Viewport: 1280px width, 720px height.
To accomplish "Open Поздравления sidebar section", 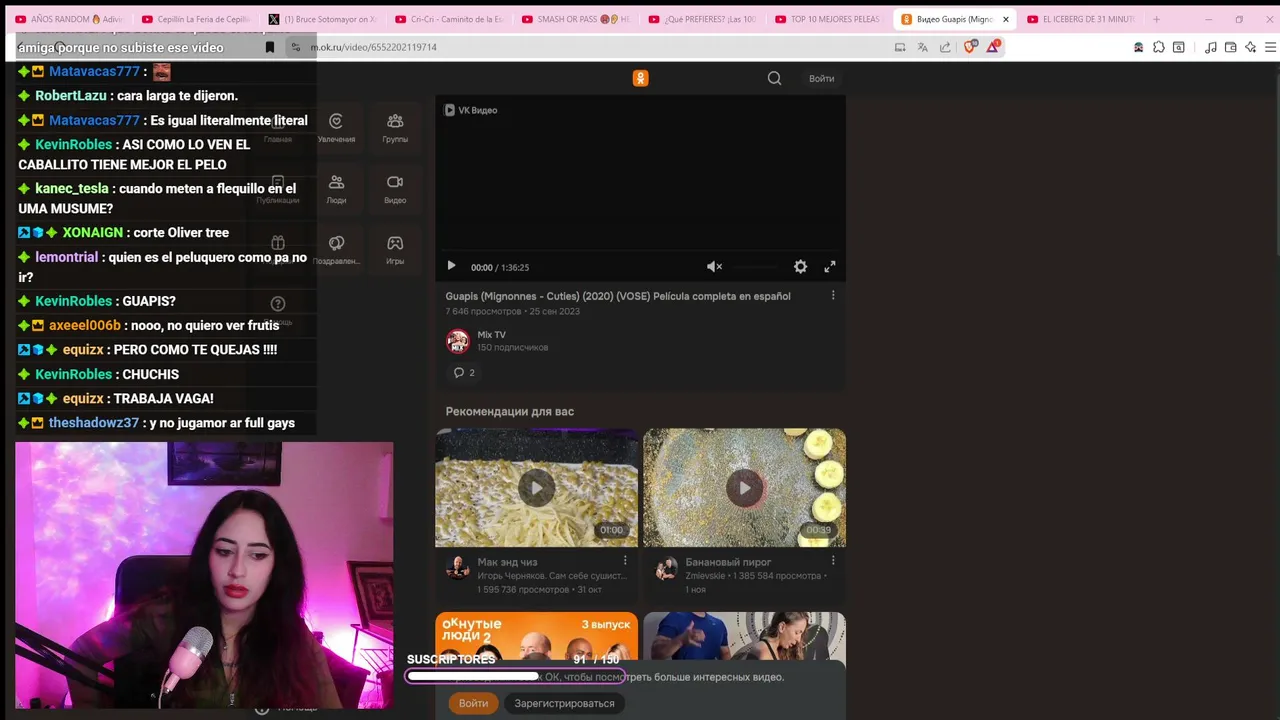I will click(x=336, y=250).
